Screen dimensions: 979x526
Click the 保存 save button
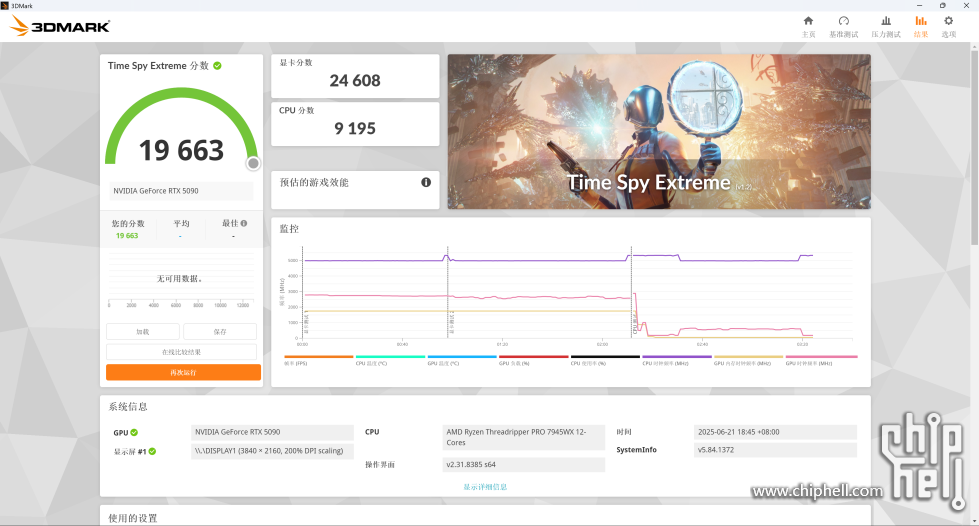(x=219, y=331)
